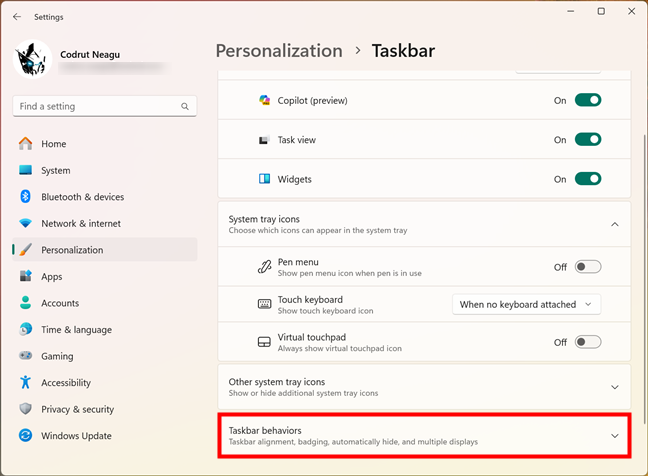The height and width of the screenshot is (476, 648).
Task: Click the Gaming controller icon in sidebar
Action: pyautogui.click(x=26, y=356)
